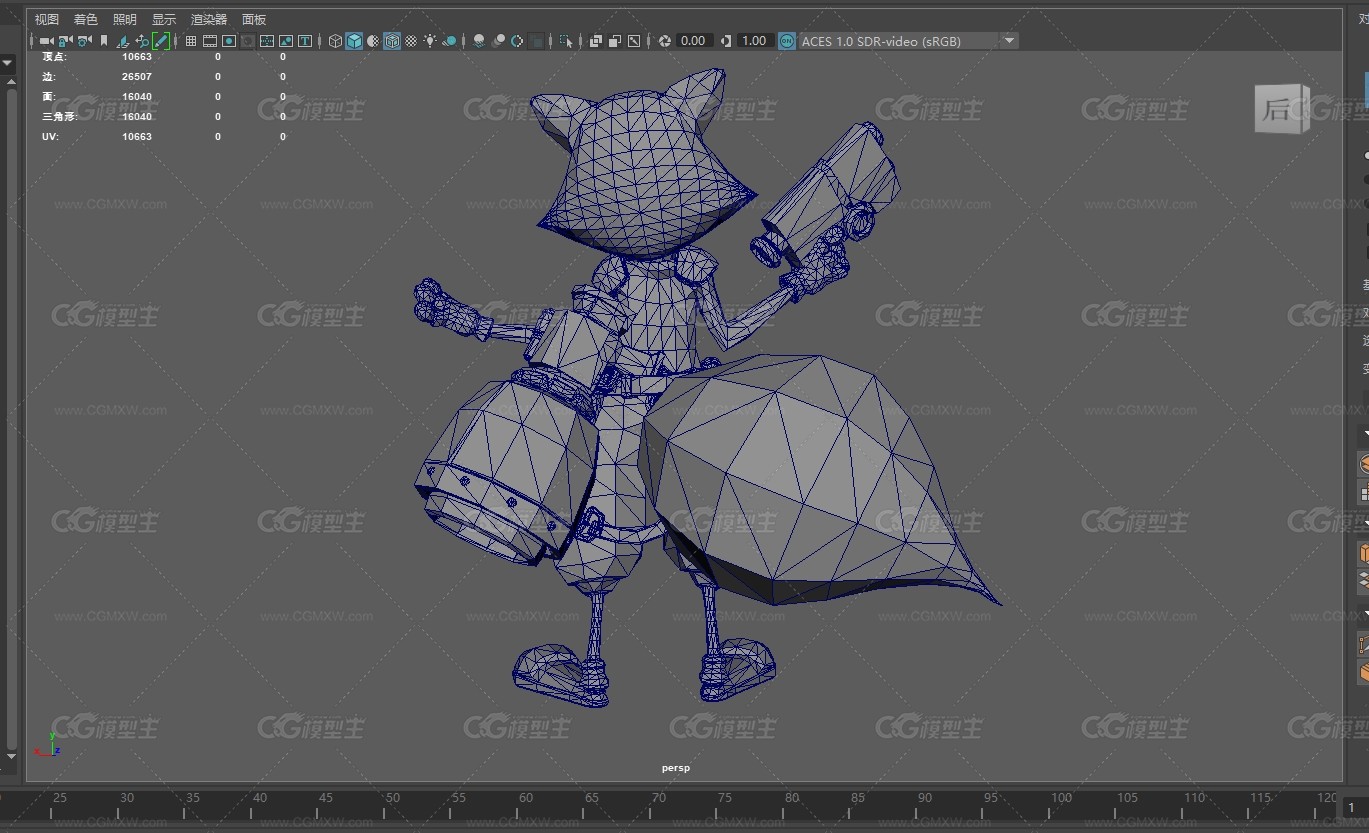Click the persp camera name label
This screenshot has height=833, width=1369.
click(676, 768)
